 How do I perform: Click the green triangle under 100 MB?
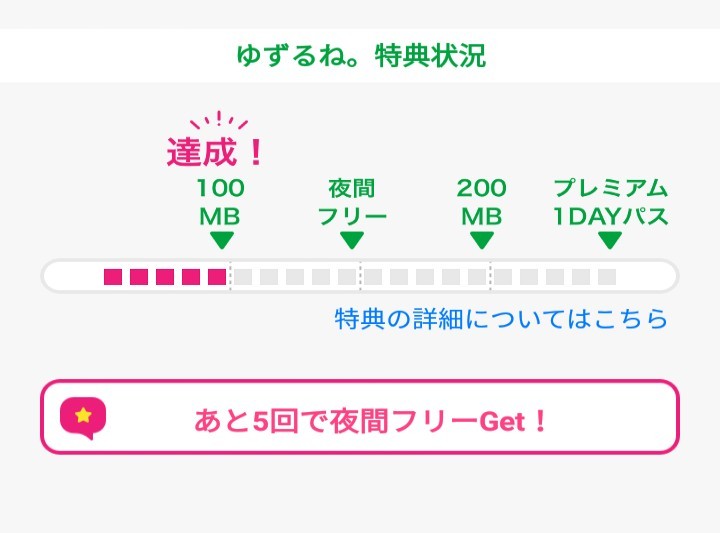pos(221,240)
